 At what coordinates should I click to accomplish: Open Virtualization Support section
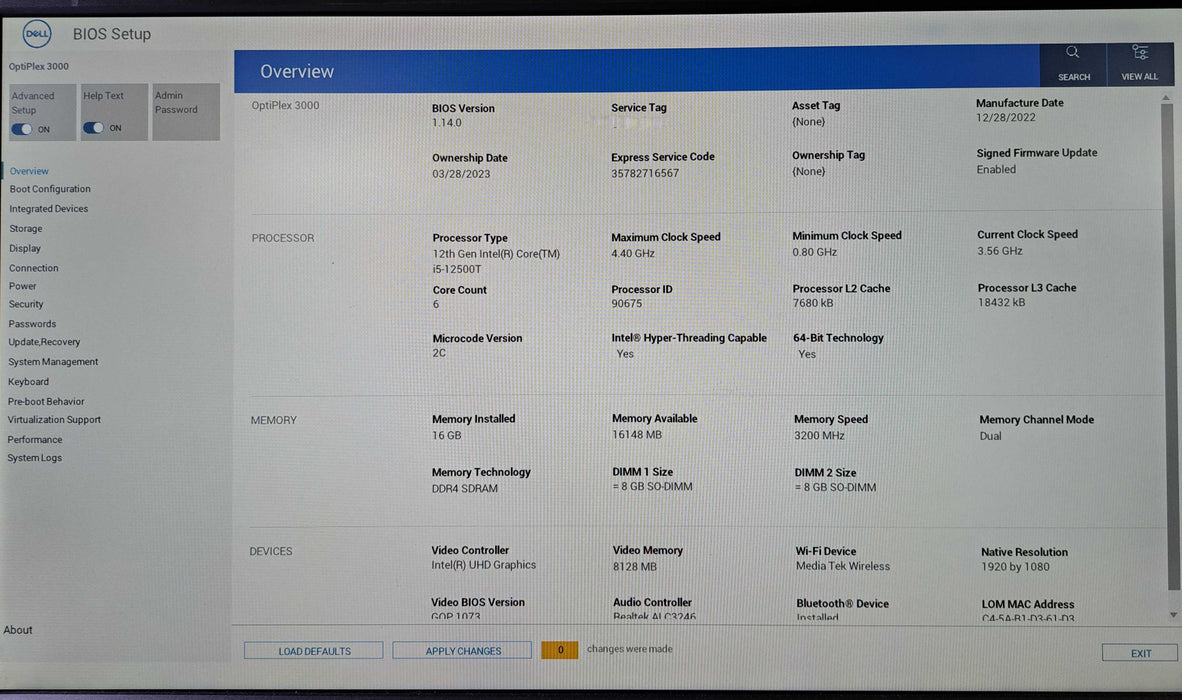pyautogui.click(x=54, y=420)
